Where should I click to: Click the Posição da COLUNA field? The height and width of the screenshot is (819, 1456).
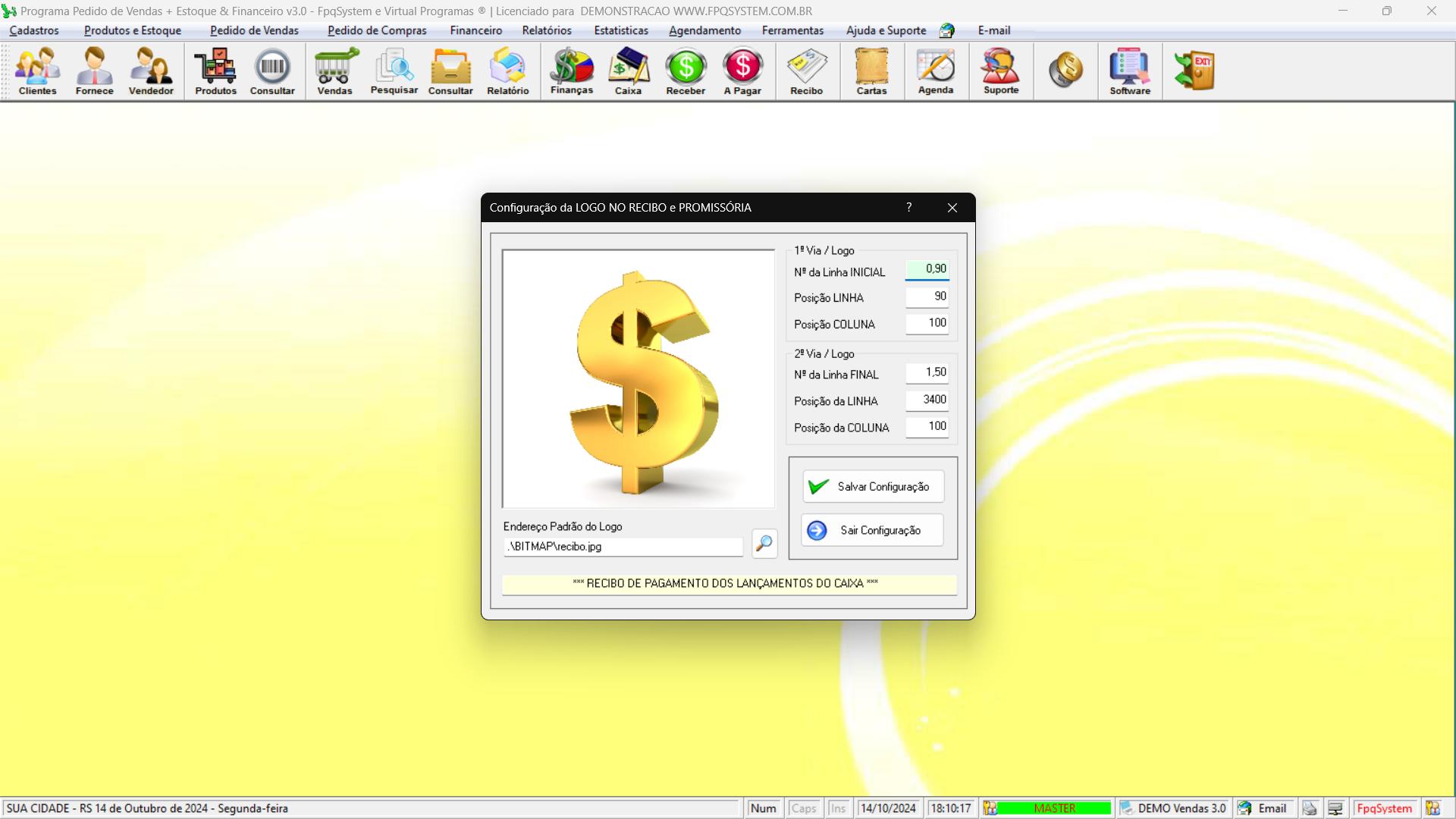(927, 426)
